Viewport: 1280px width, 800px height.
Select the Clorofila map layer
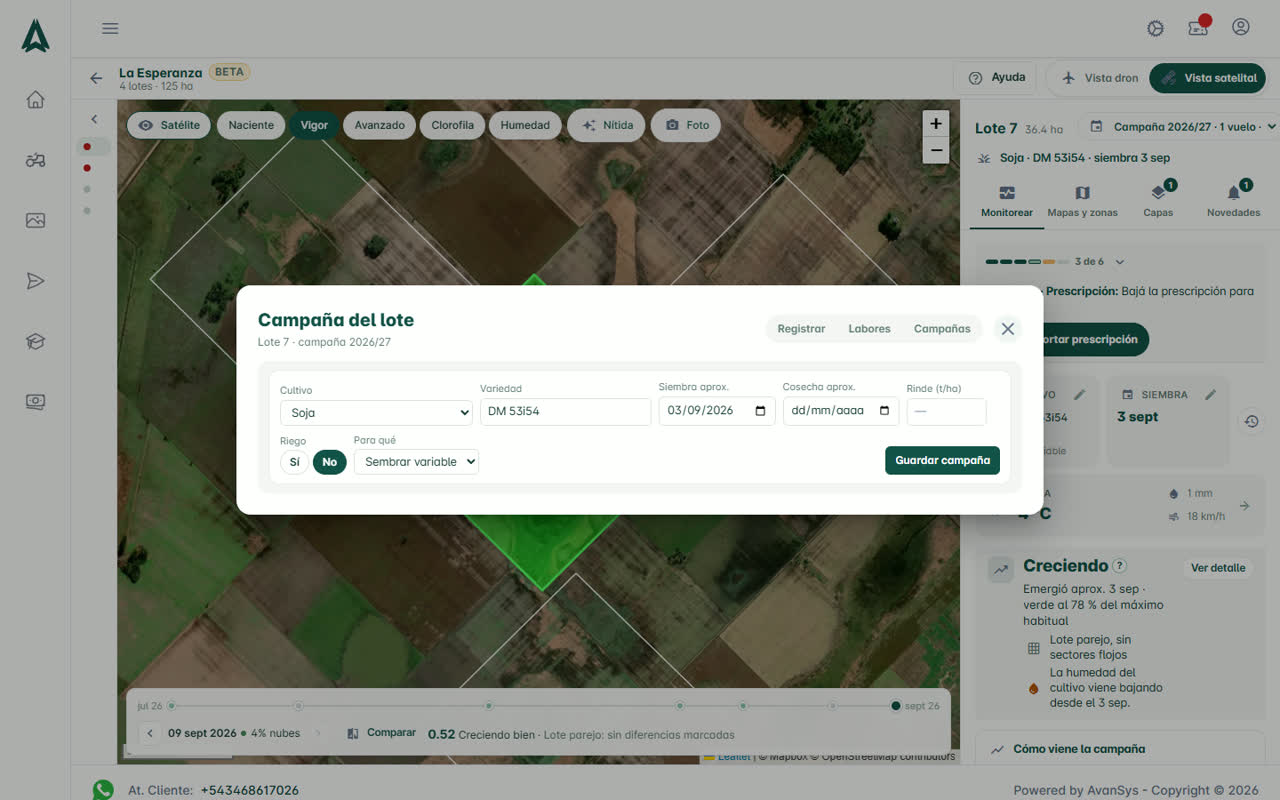point(452,125)
